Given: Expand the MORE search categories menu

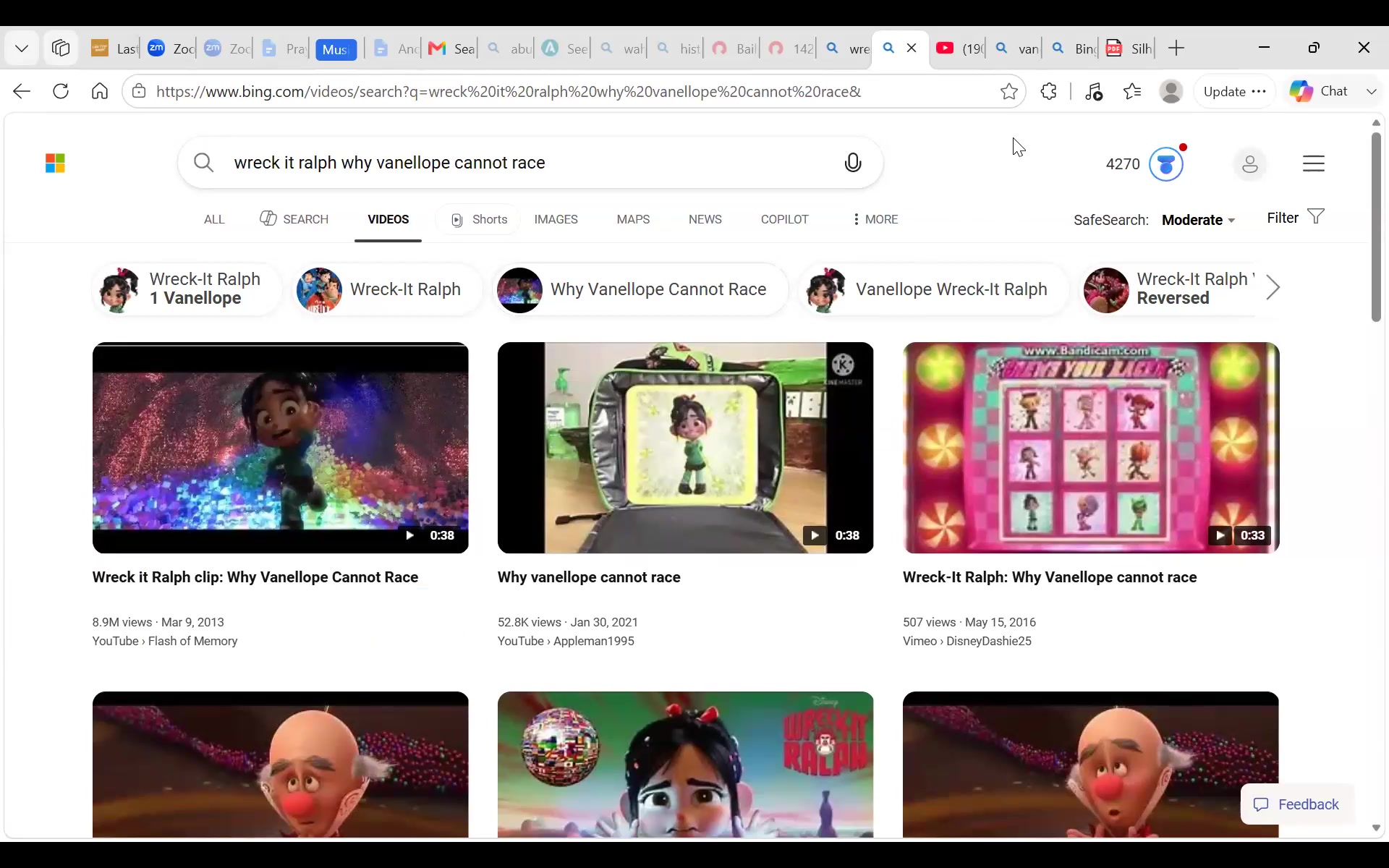Looking at the screenshot, I should coord(875,219).
